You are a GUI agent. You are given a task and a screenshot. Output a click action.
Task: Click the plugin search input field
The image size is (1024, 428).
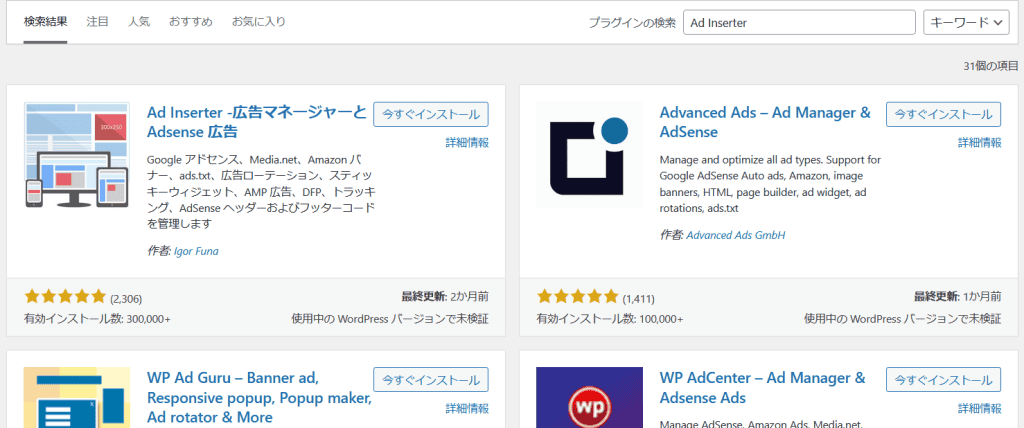[x=799, y=22]
